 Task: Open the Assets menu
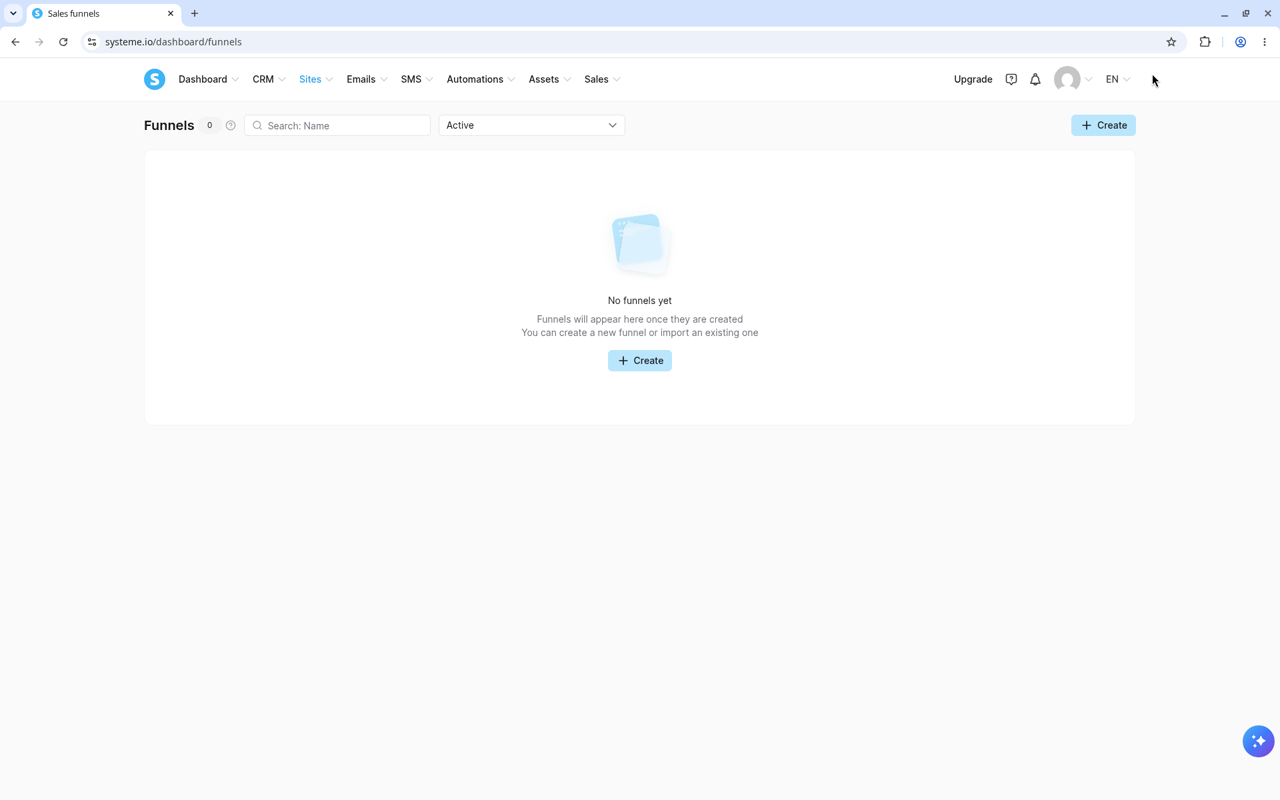[550, 79]
